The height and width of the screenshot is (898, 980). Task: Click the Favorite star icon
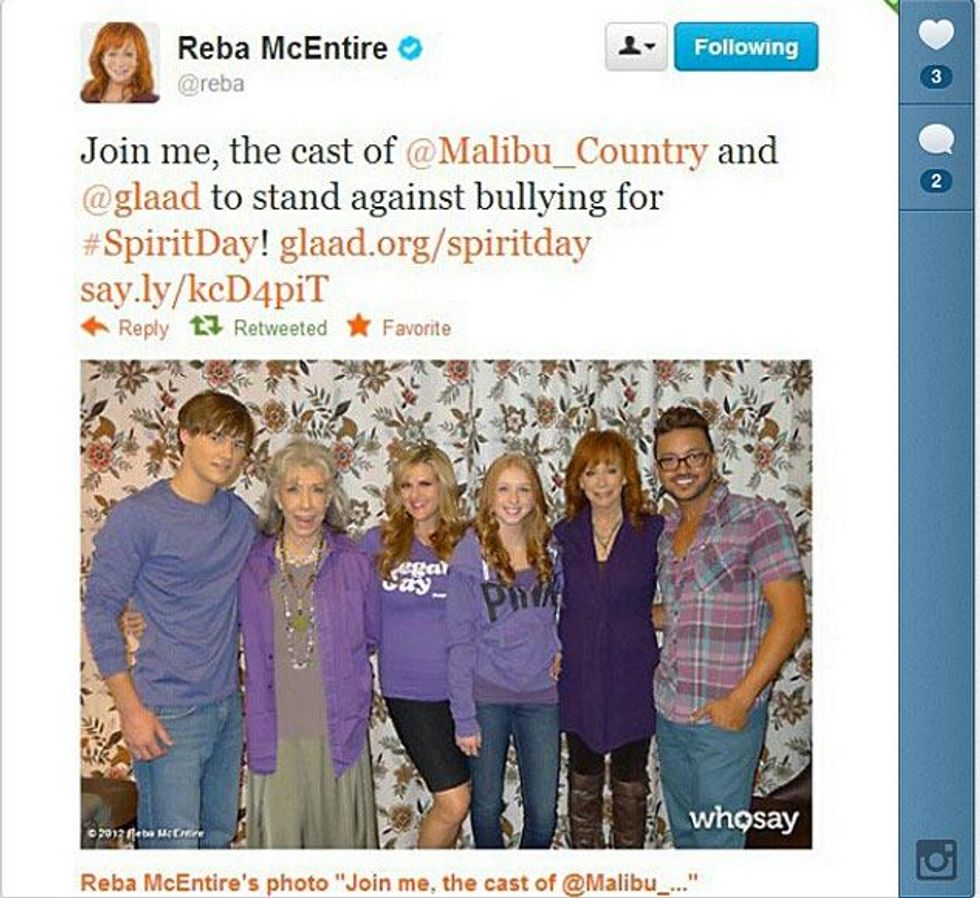point(359,326)
